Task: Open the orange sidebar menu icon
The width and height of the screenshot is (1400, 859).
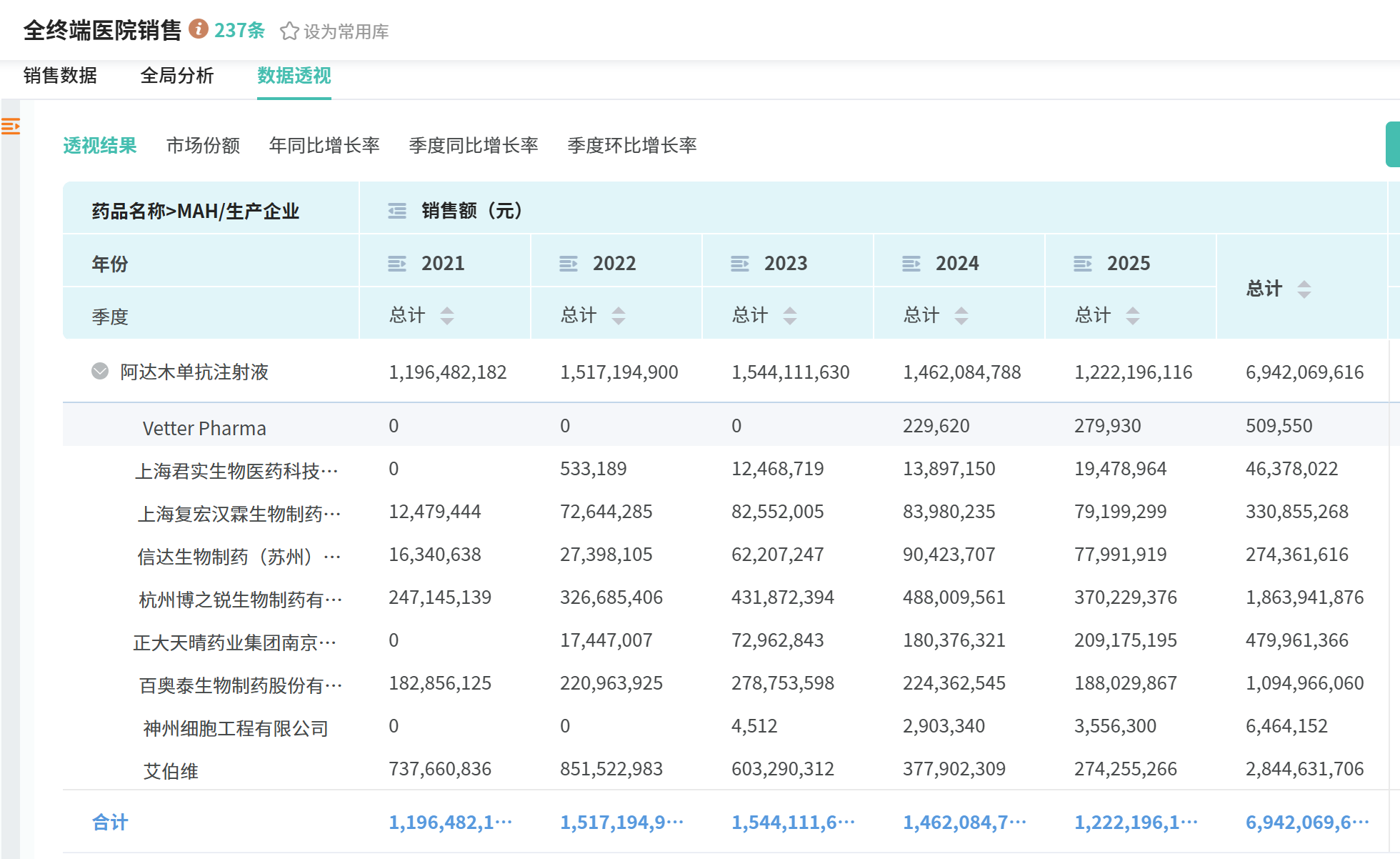Action: (x=11, y=126)
